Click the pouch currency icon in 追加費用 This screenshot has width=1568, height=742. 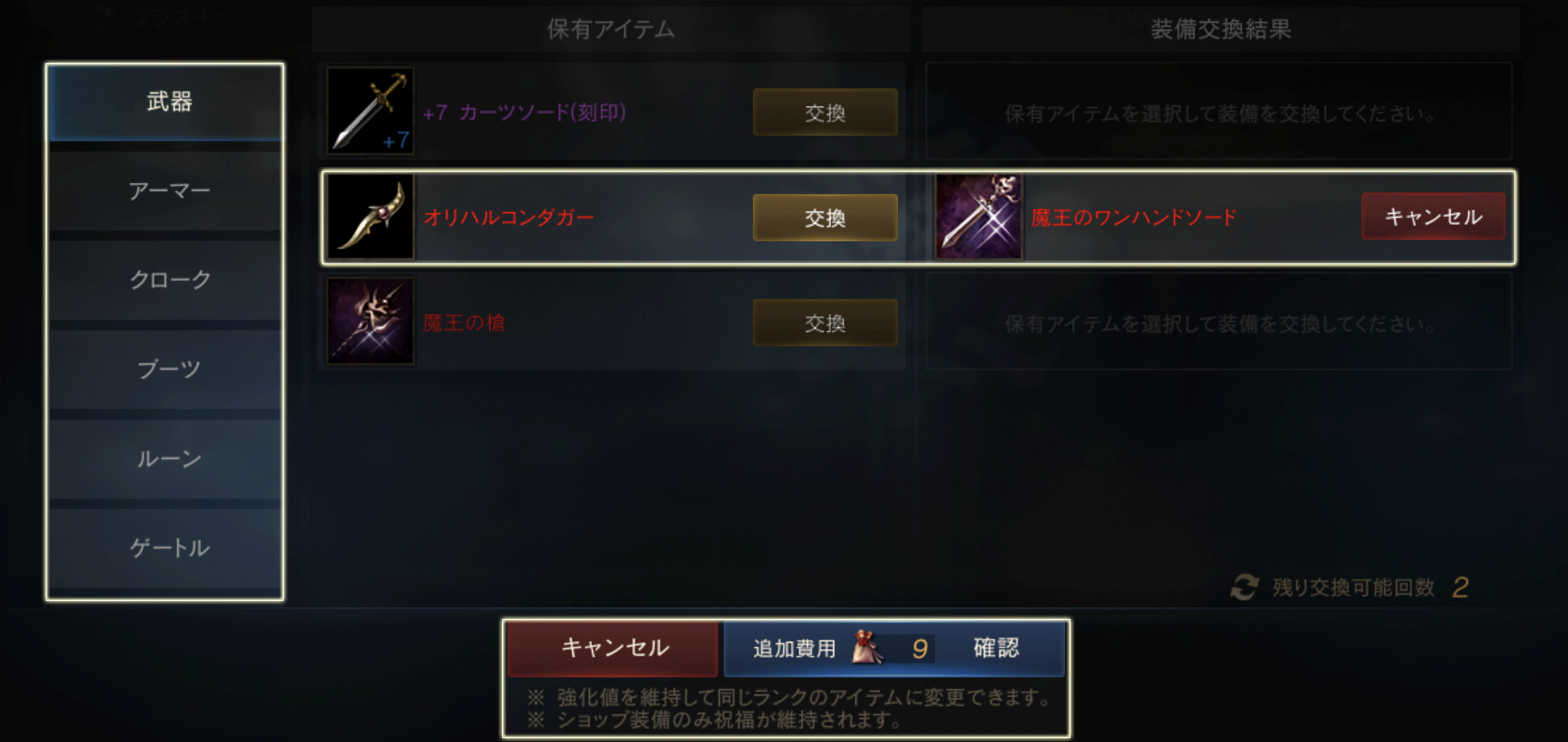tap(867, 648)
